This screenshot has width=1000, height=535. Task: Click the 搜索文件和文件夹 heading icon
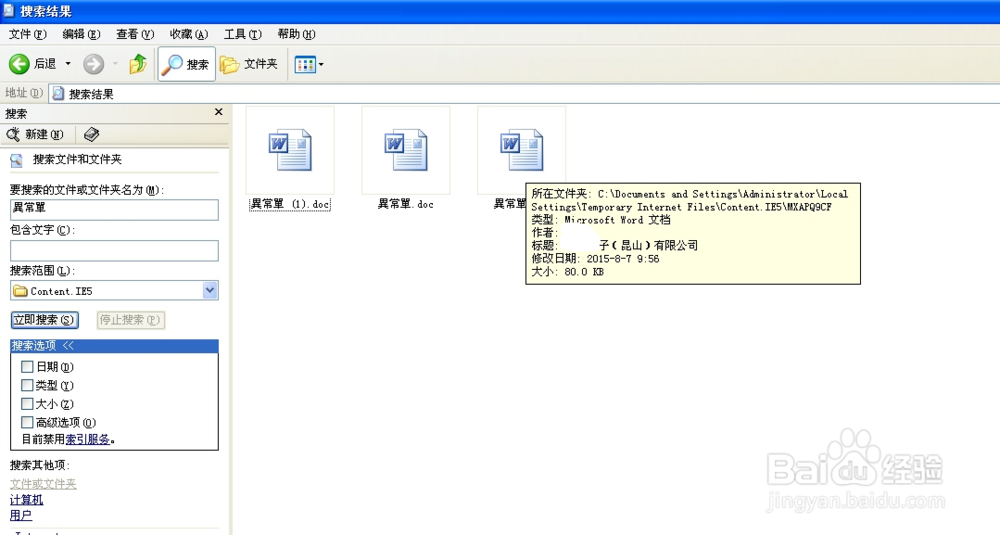[x=17, y=160]
